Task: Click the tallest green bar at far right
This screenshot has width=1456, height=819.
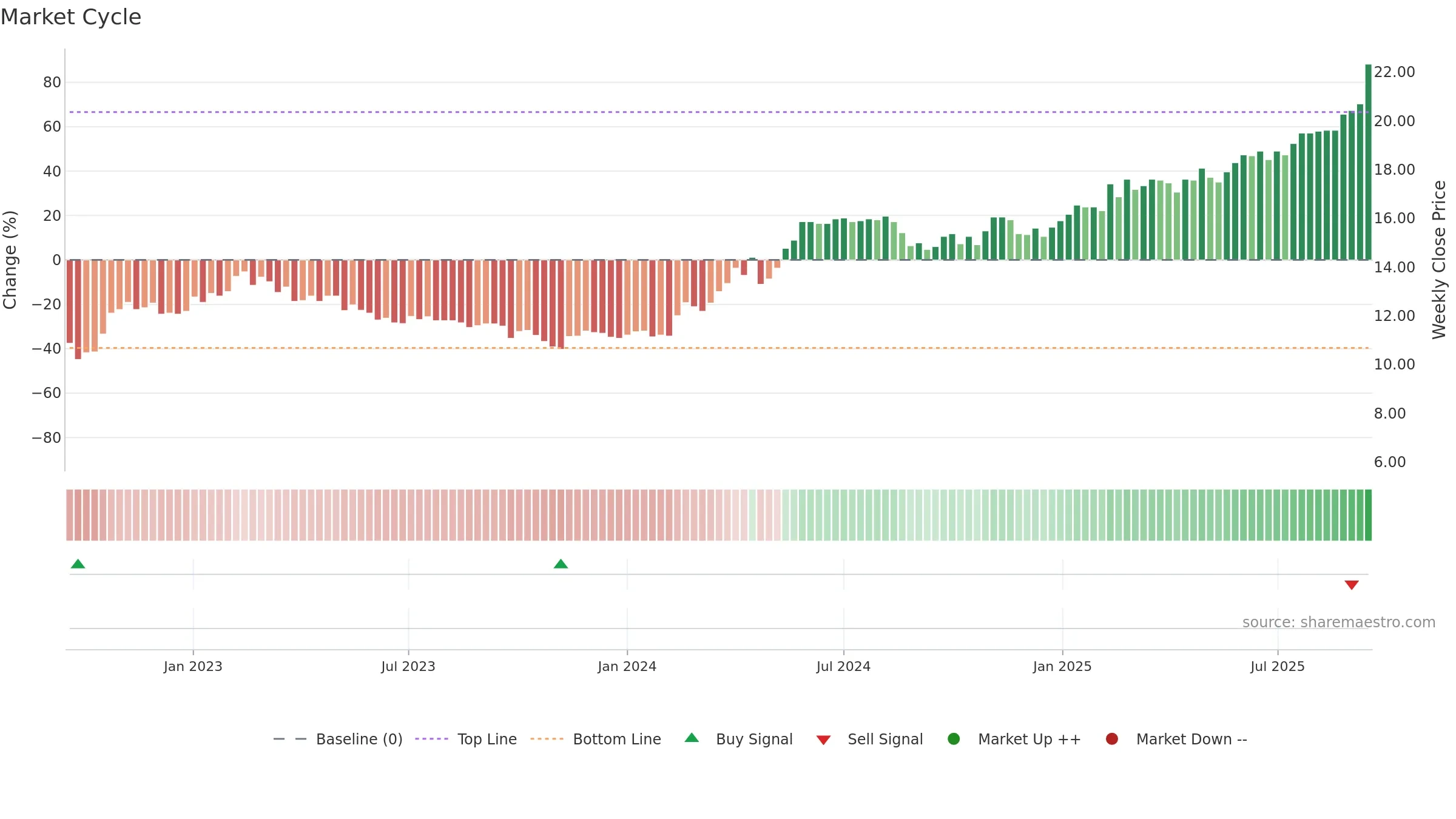Action: coord(1368,162)
